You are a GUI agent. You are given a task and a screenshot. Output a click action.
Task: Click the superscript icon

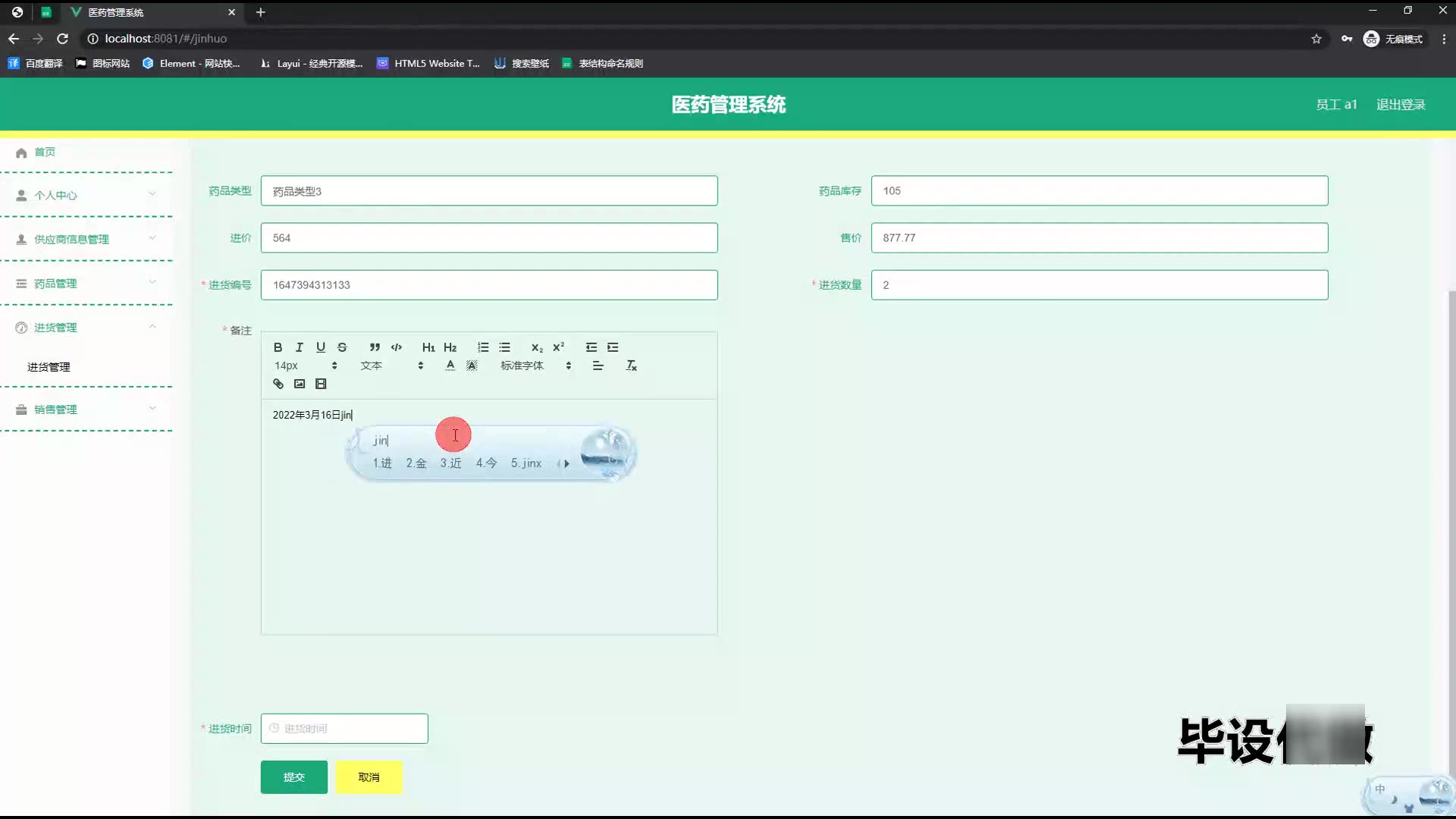(x=559, y=347)
